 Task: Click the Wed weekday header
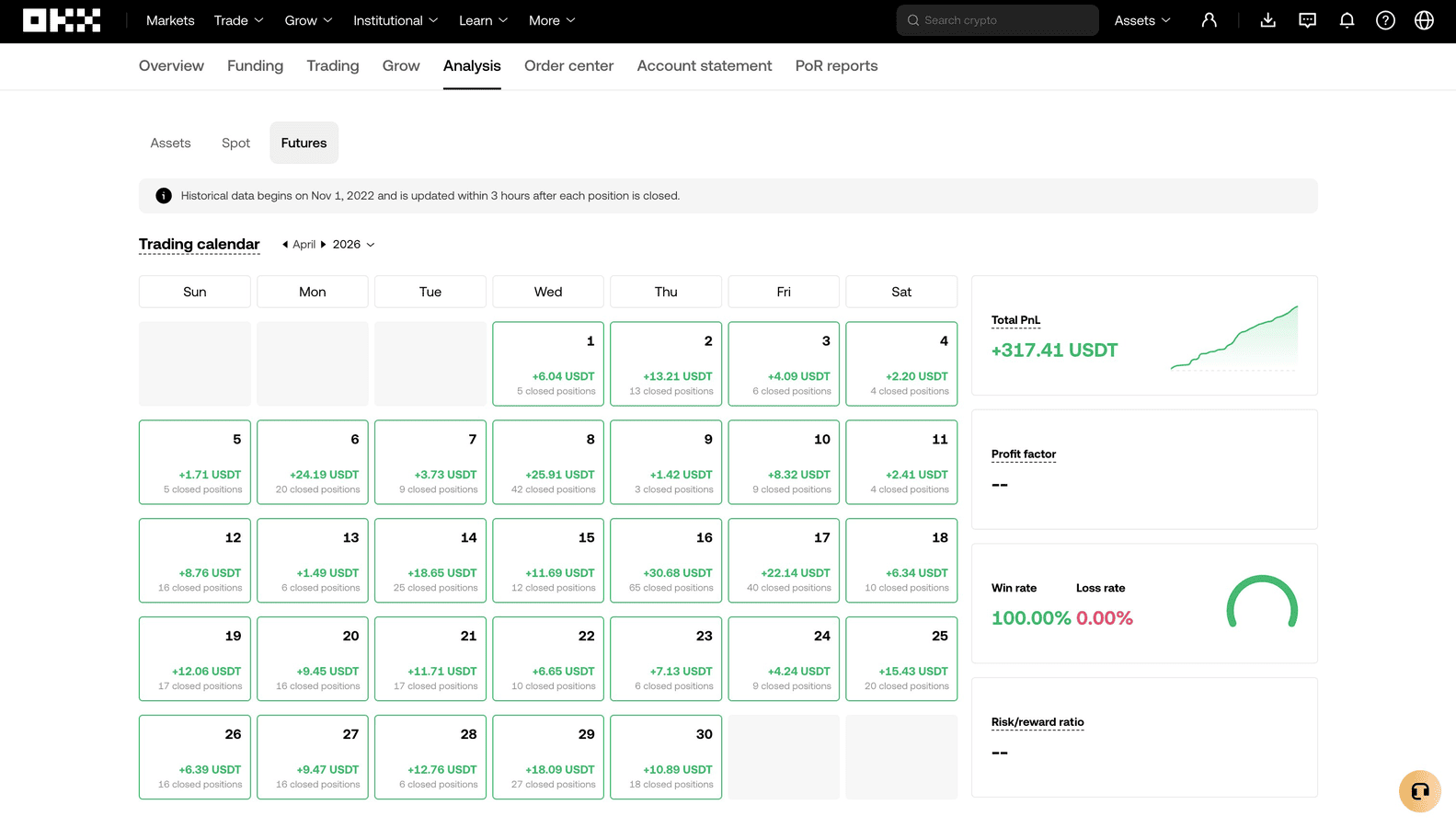tap(548, 292)
